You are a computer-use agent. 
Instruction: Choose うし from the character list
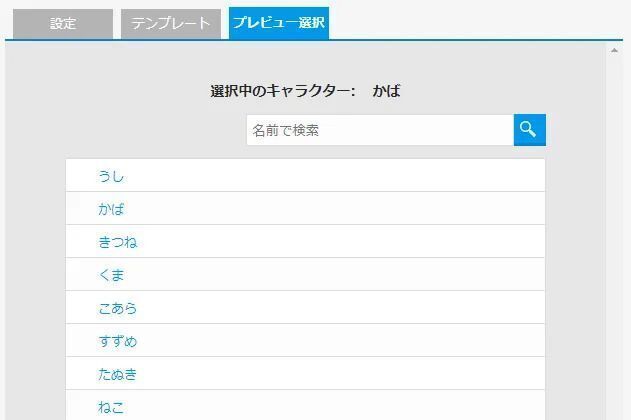click(111, 176)
